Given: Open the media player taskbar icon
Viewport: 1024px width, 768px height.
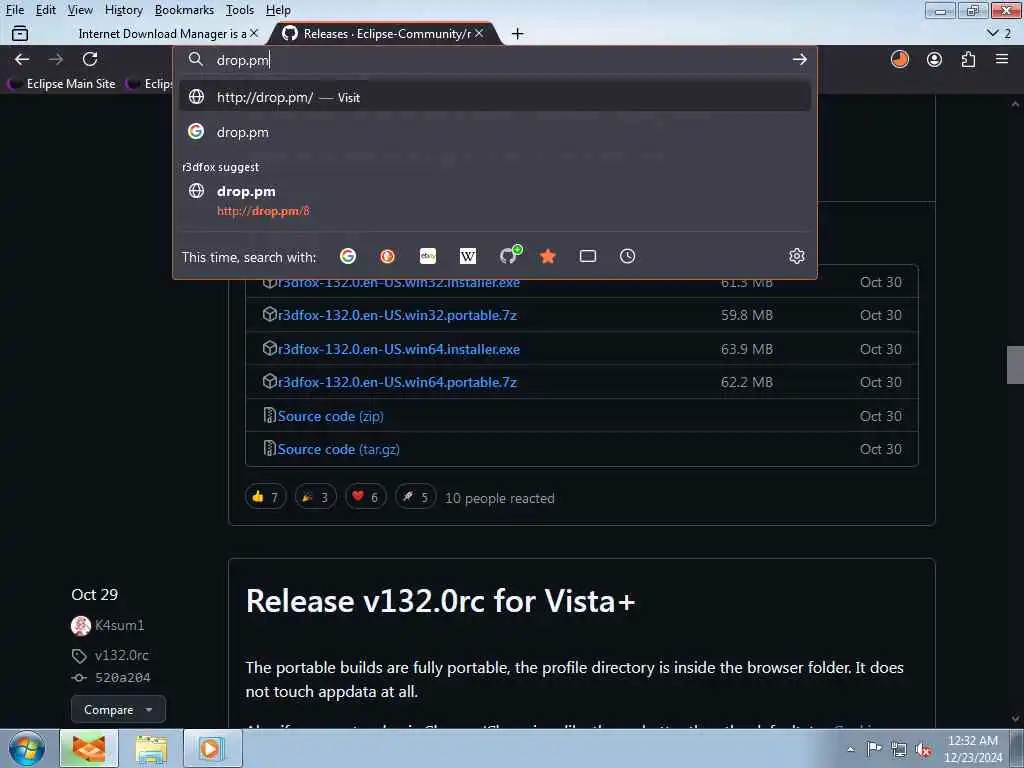Looking at the screenshot, I should coord(212,748).
